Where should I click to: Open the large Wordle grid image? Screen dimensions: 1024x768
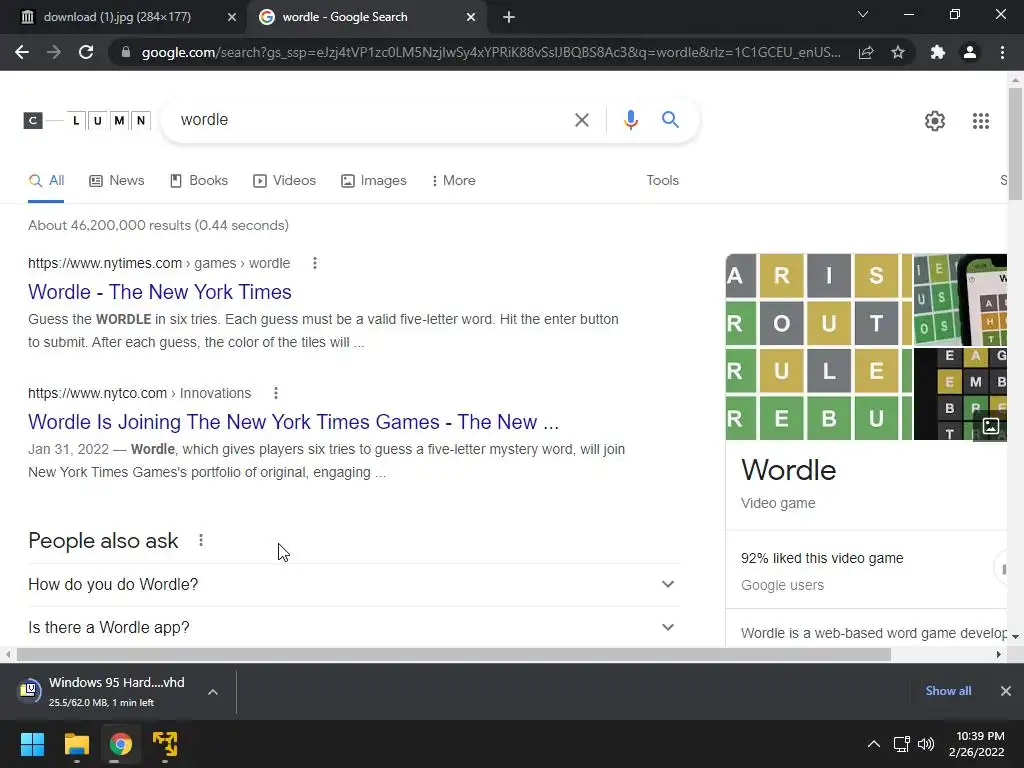click(818, 347)
